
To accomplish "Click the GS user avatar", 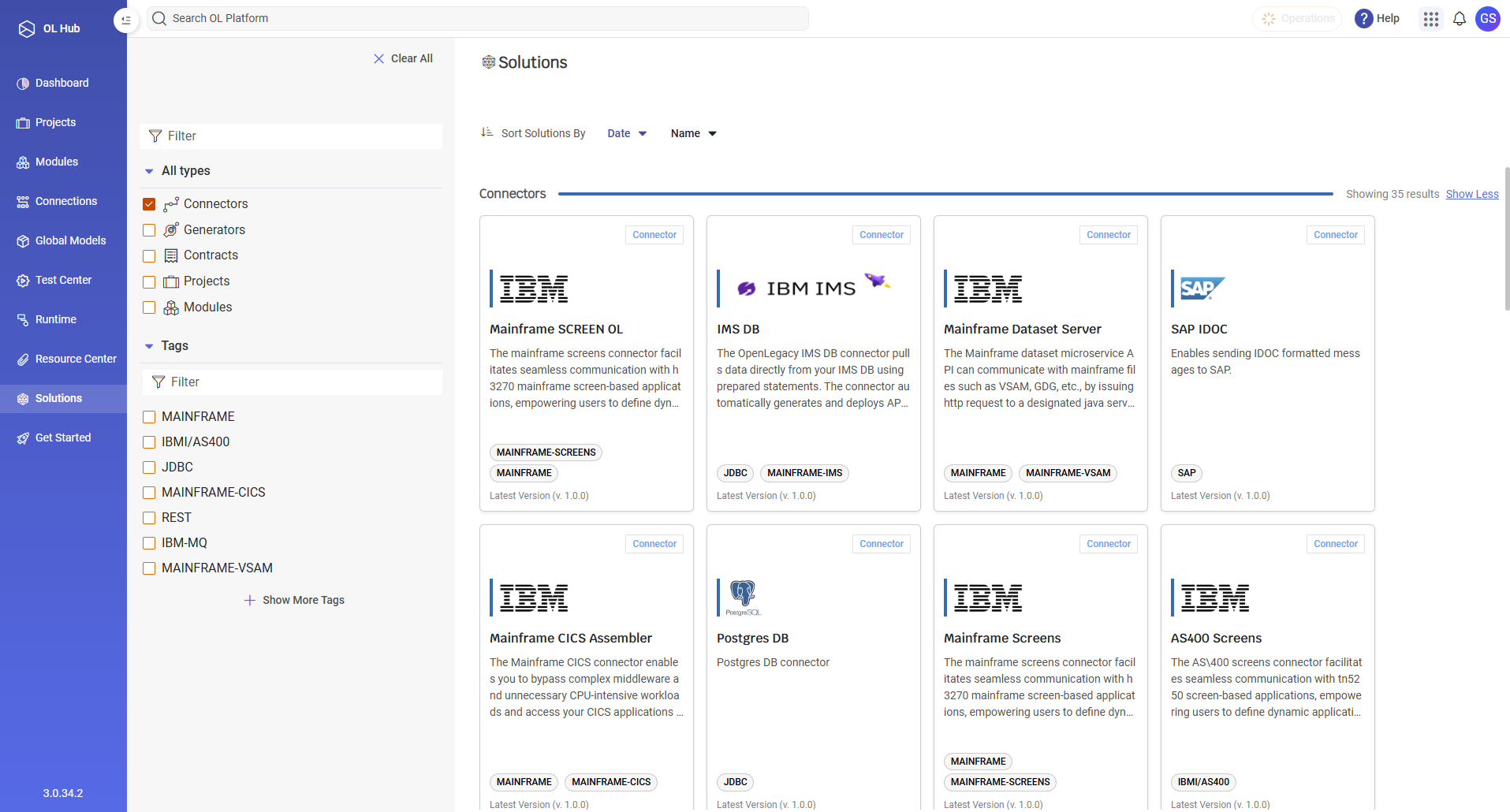I will pos(1488,19).
